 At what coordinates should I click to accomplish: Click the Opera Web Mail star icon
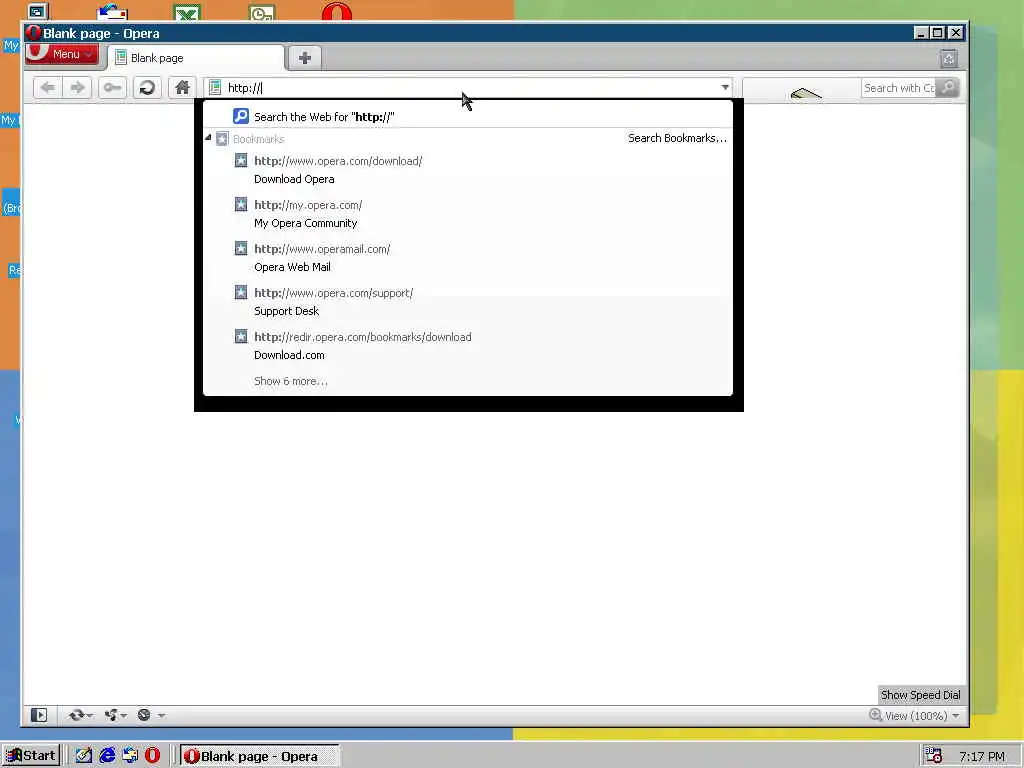[x=241, y=249]
